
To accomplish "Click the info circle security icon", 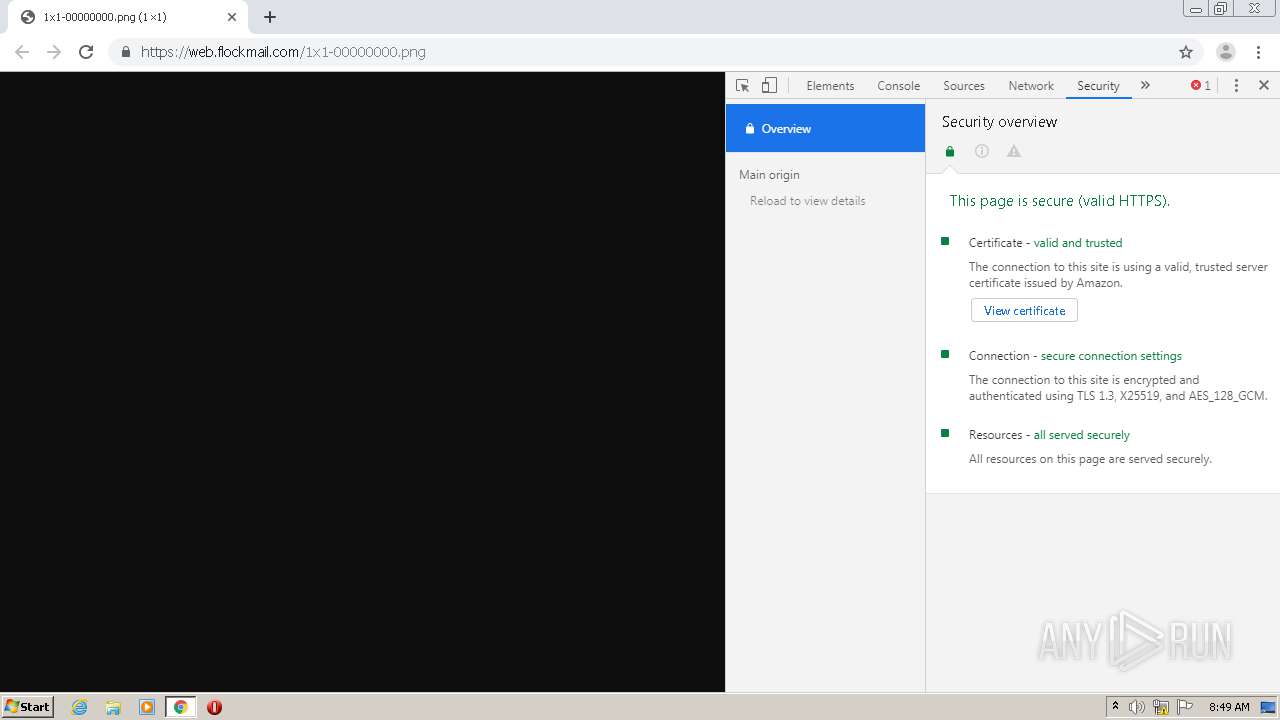I will click(982, 152).
